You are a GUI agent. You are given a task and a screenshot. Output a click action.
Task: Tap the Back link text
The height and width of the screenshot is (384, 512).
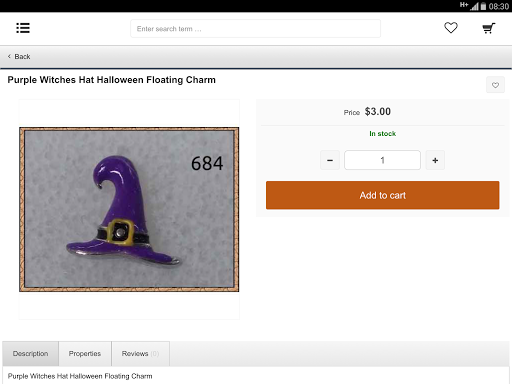coord(22,57)
